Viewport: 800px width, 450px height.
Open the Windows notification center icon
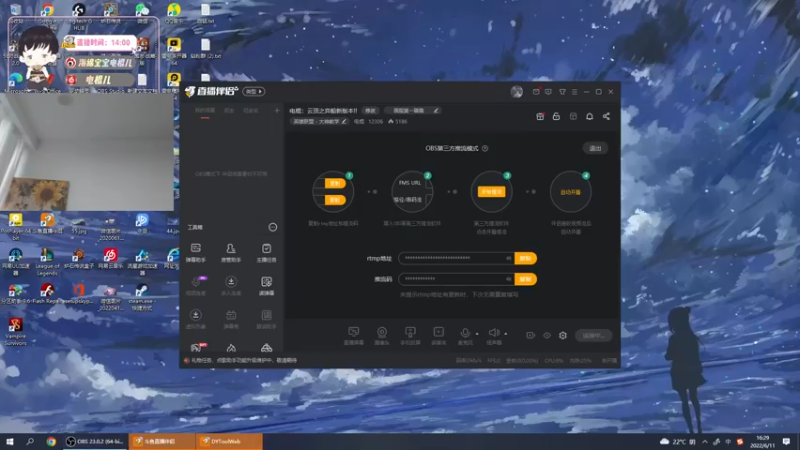(786, 441)
